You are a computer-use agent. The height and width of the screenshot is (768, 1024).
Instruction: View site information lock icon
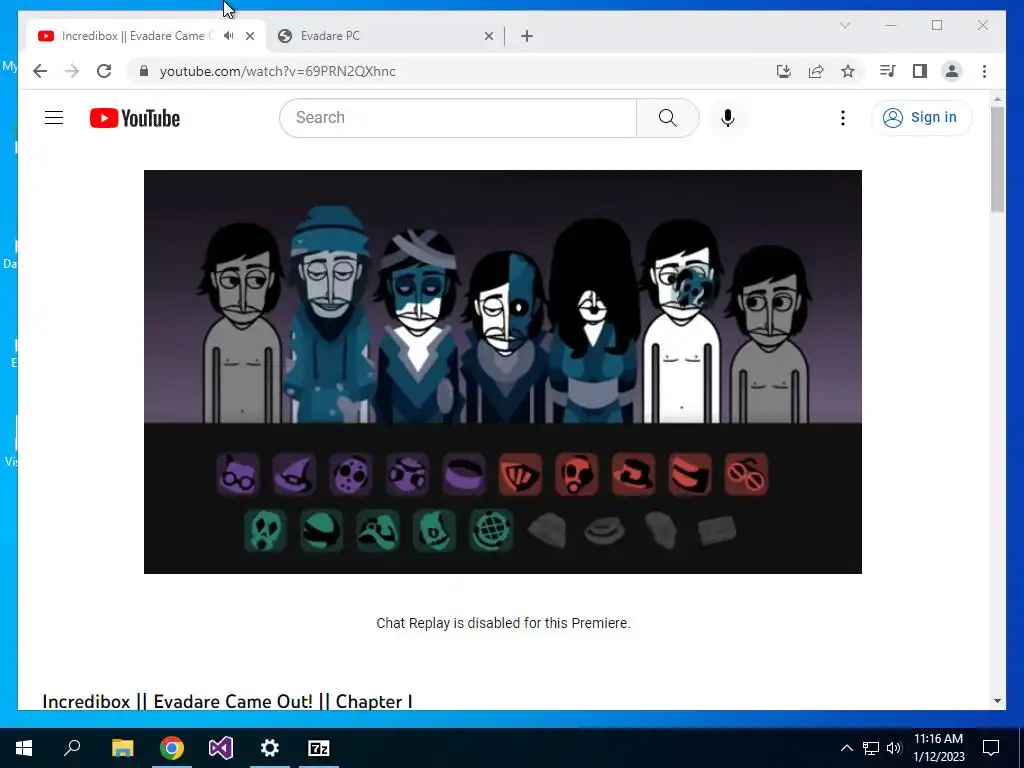pos(144,71)
